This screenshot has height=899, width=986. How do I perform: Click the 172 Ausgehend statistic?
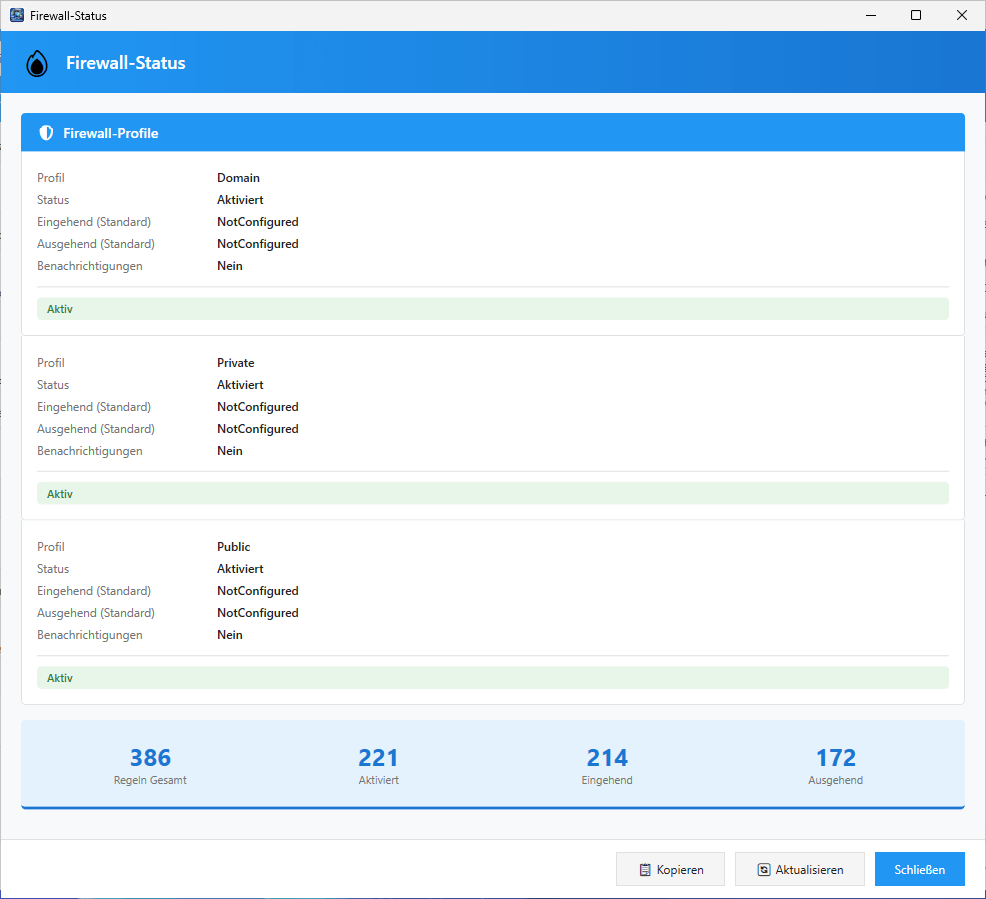(835, 765)
